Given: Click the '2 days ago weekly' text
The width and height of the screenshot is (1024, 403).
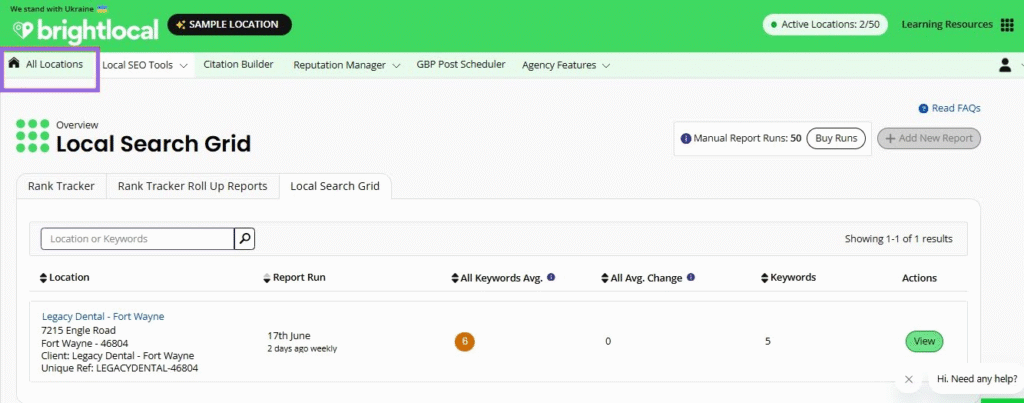Looking at the screenshot, I should 302,349.
